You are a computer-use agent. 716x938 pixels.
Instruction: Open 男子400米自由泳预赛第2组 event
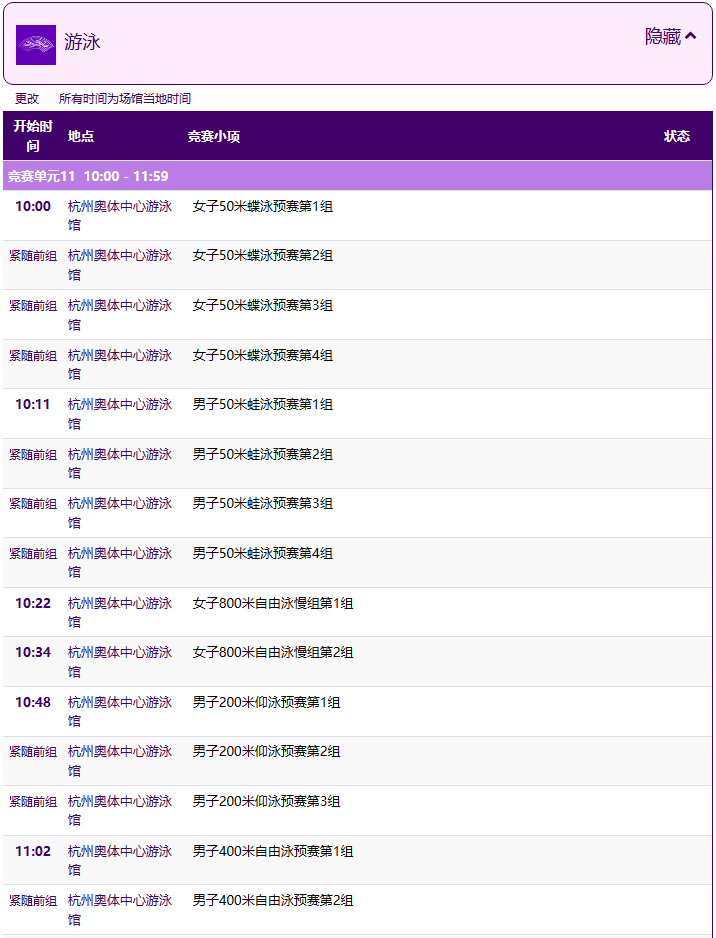(273, 900)
